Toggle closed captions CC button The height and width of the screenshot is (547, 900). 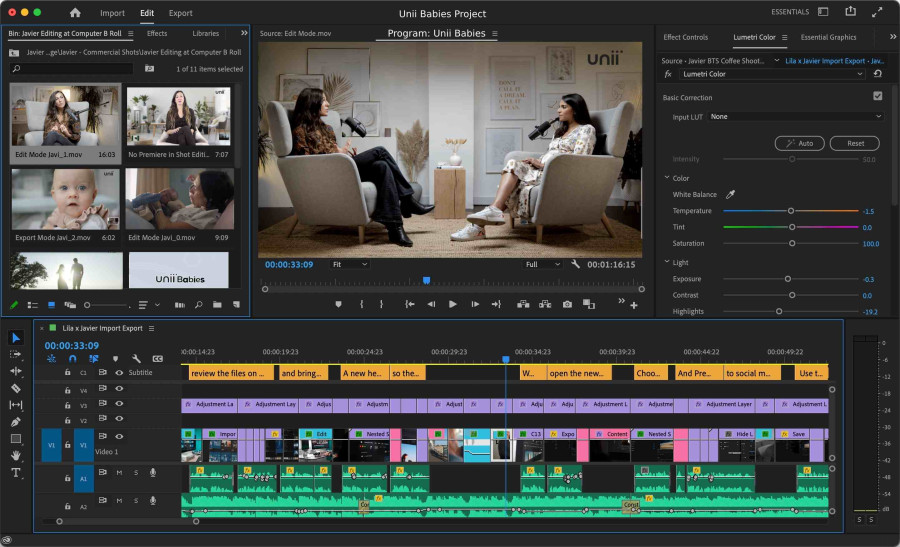coord(157,359)
